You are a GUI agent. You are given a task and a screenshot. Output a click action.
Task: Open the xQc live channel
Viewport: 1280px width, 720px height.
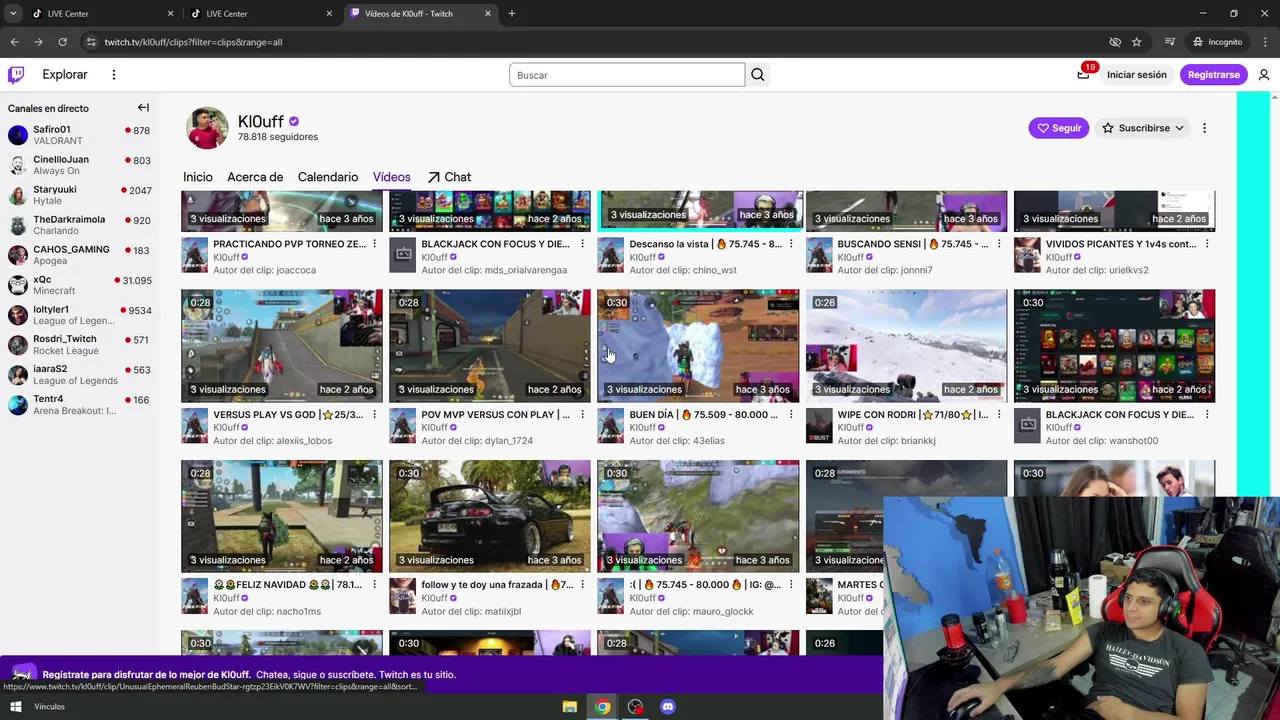80,285
